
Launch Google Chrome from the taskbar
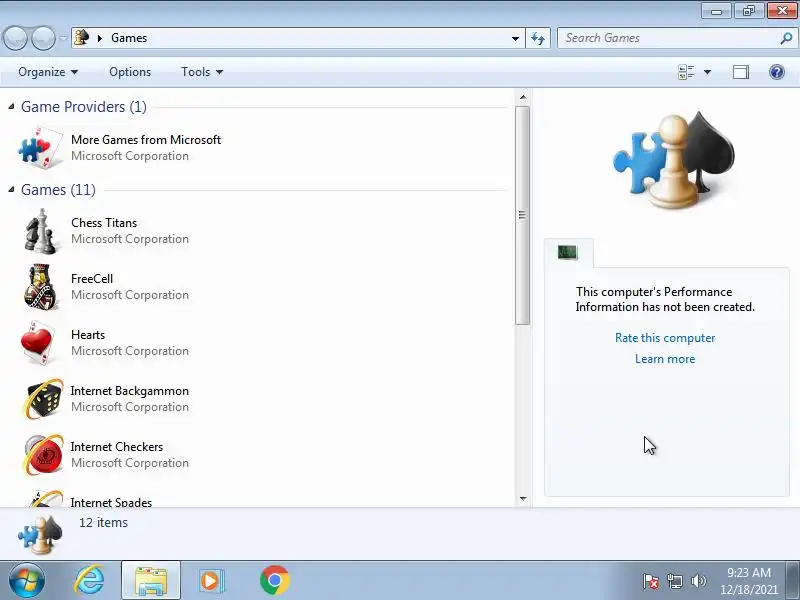(x=274, y=580)
